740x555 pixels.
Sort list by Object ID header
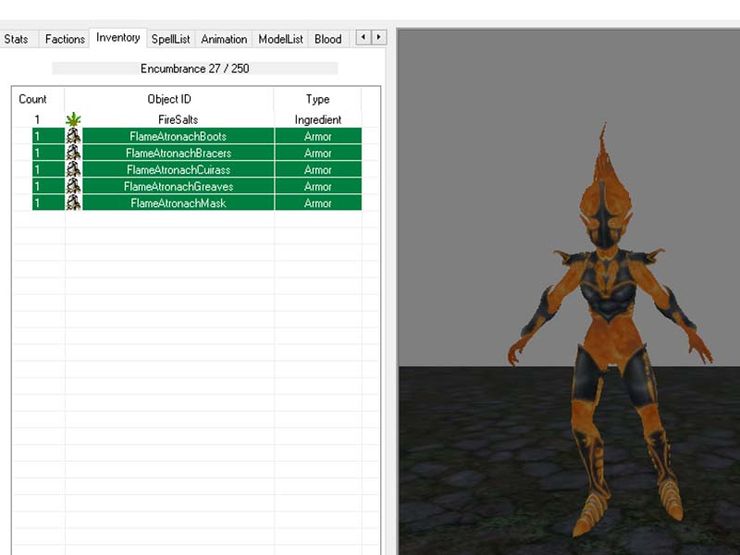pos(169,99)
